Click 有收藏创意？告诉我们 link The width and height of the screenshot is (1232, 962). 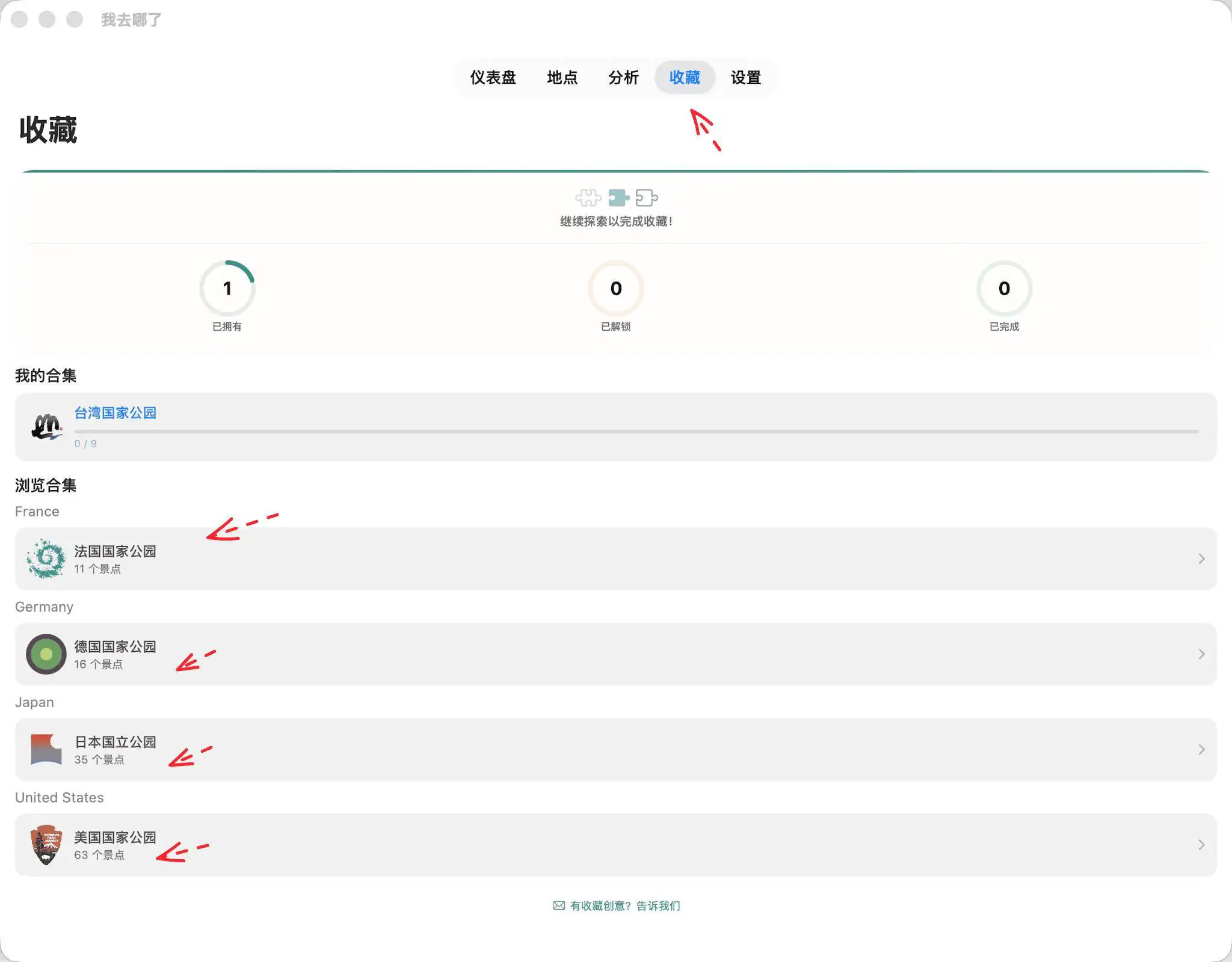point(624,905)
